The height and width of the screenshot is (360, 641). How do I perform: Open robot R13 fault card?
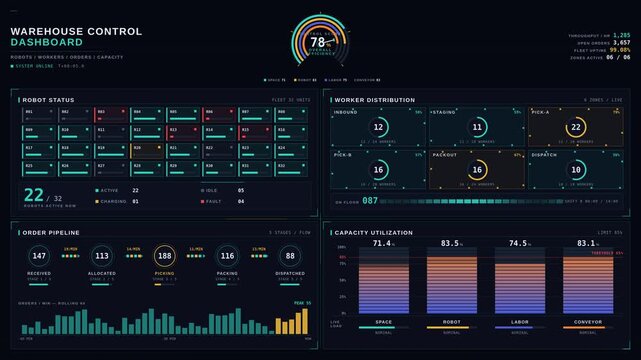tap(183, 133)
